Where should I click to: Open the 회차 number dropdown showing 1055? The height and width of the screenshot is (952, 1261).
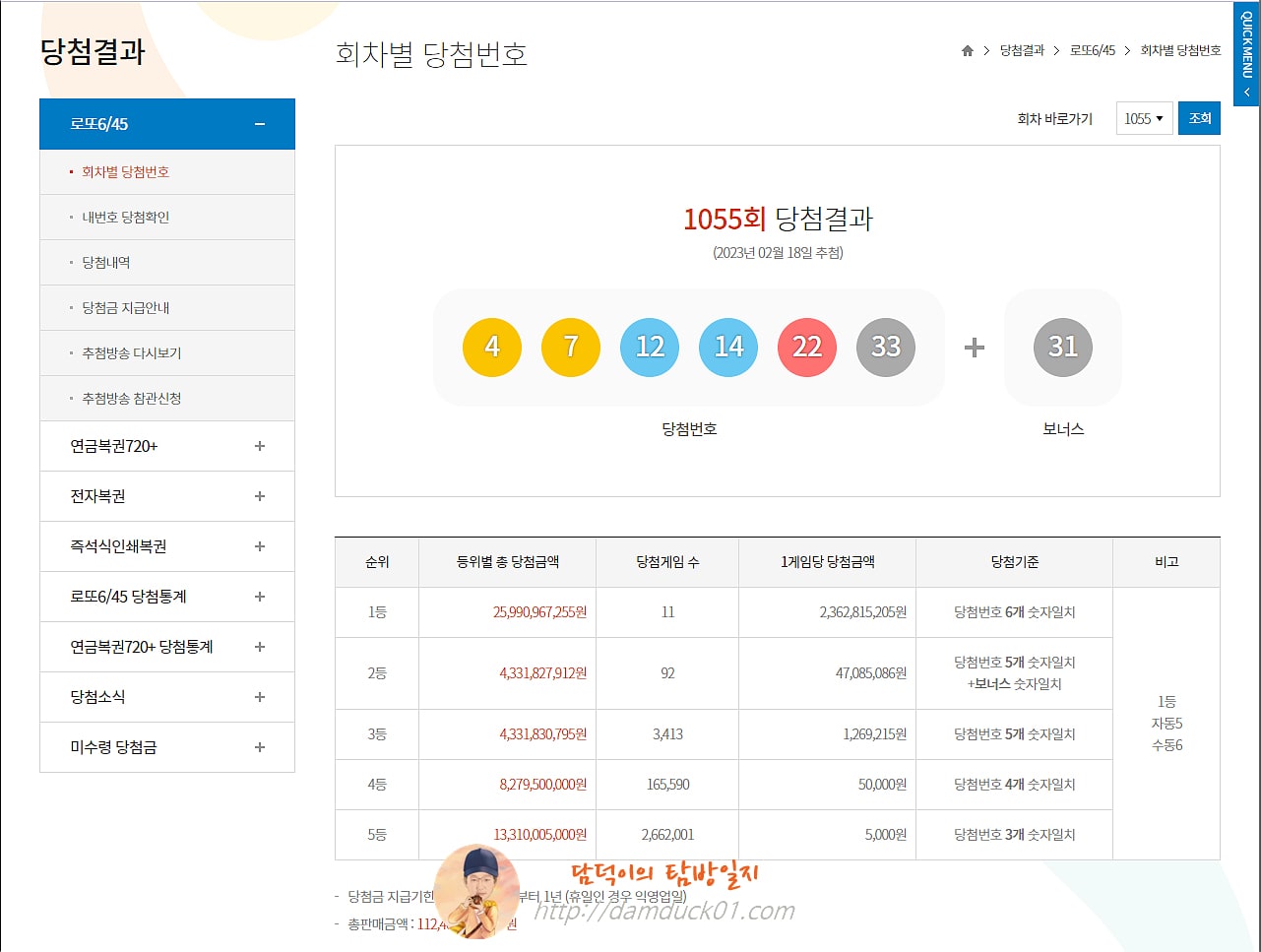coord(1144,118)
